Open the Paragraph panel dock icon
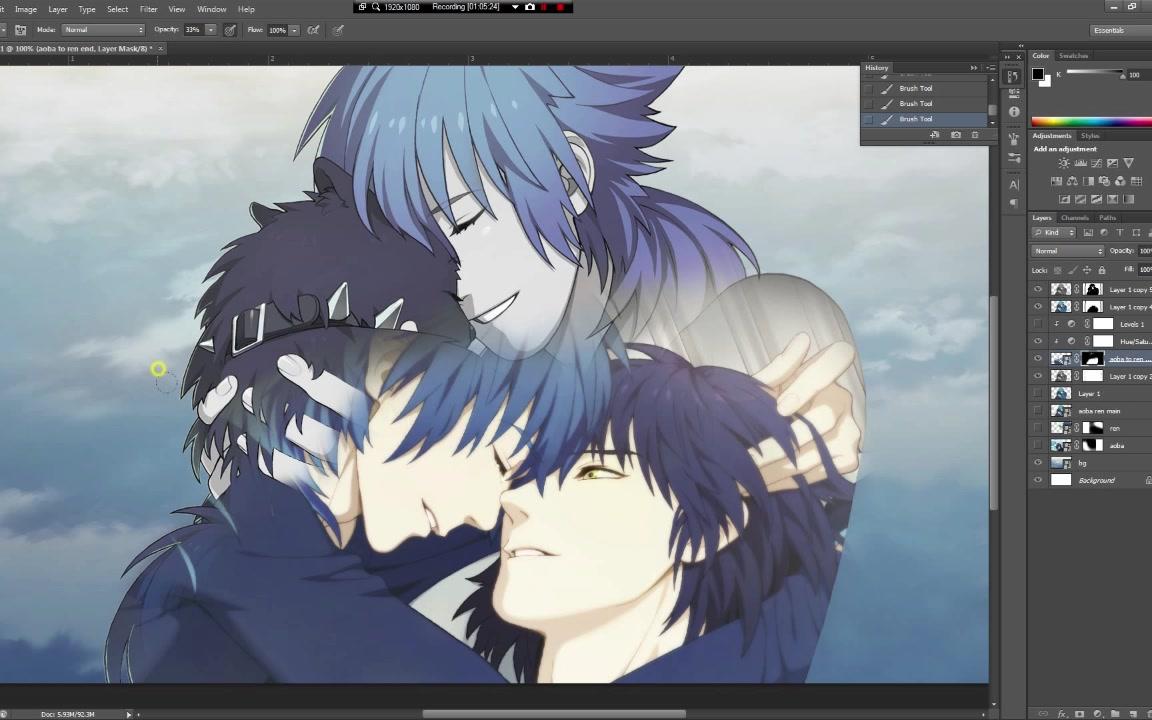This screenshot has width=1152, height=720. click(1014, 203)
